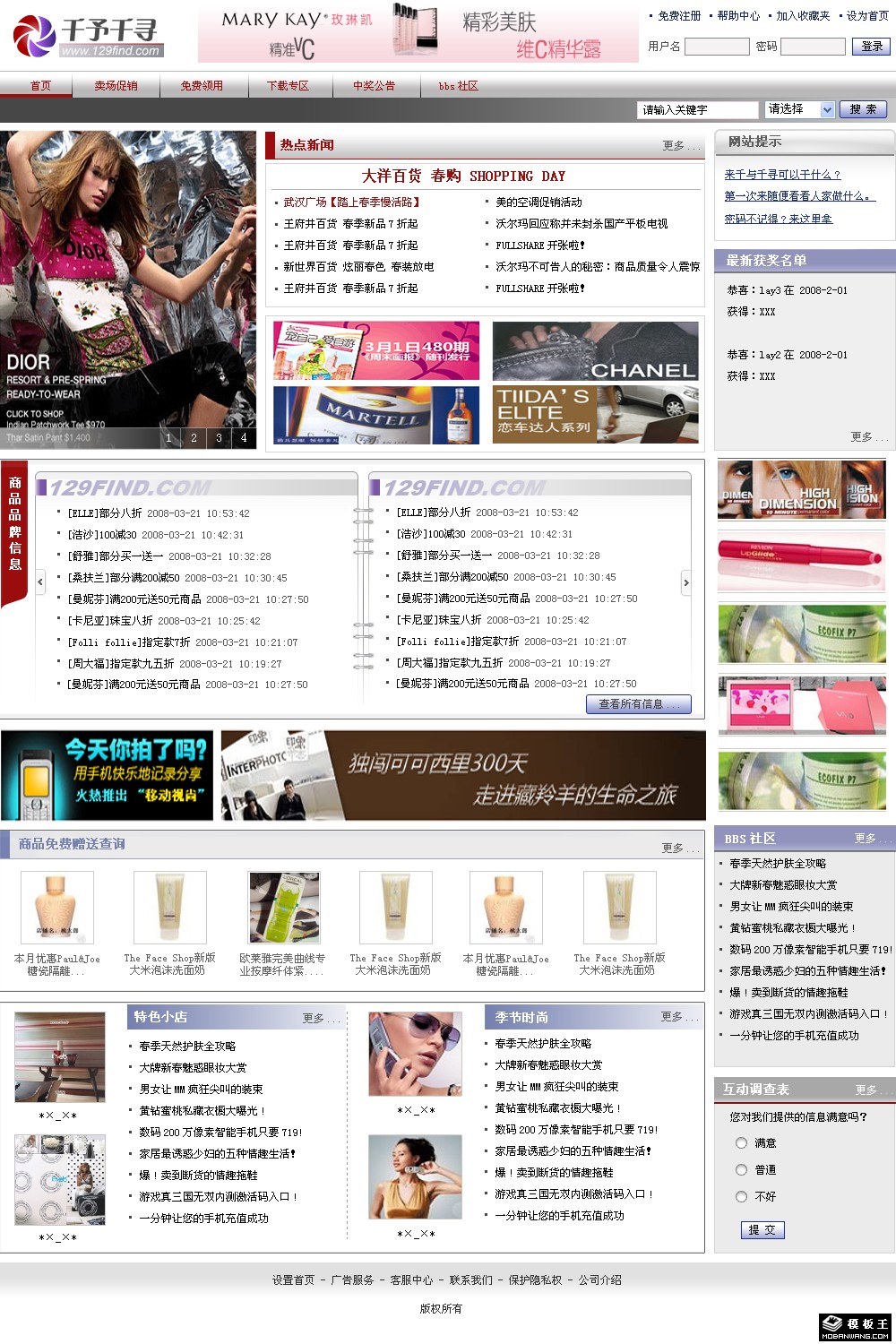
Task: Click the 请输入关键字 search field
Action: (x=698, y=110)
